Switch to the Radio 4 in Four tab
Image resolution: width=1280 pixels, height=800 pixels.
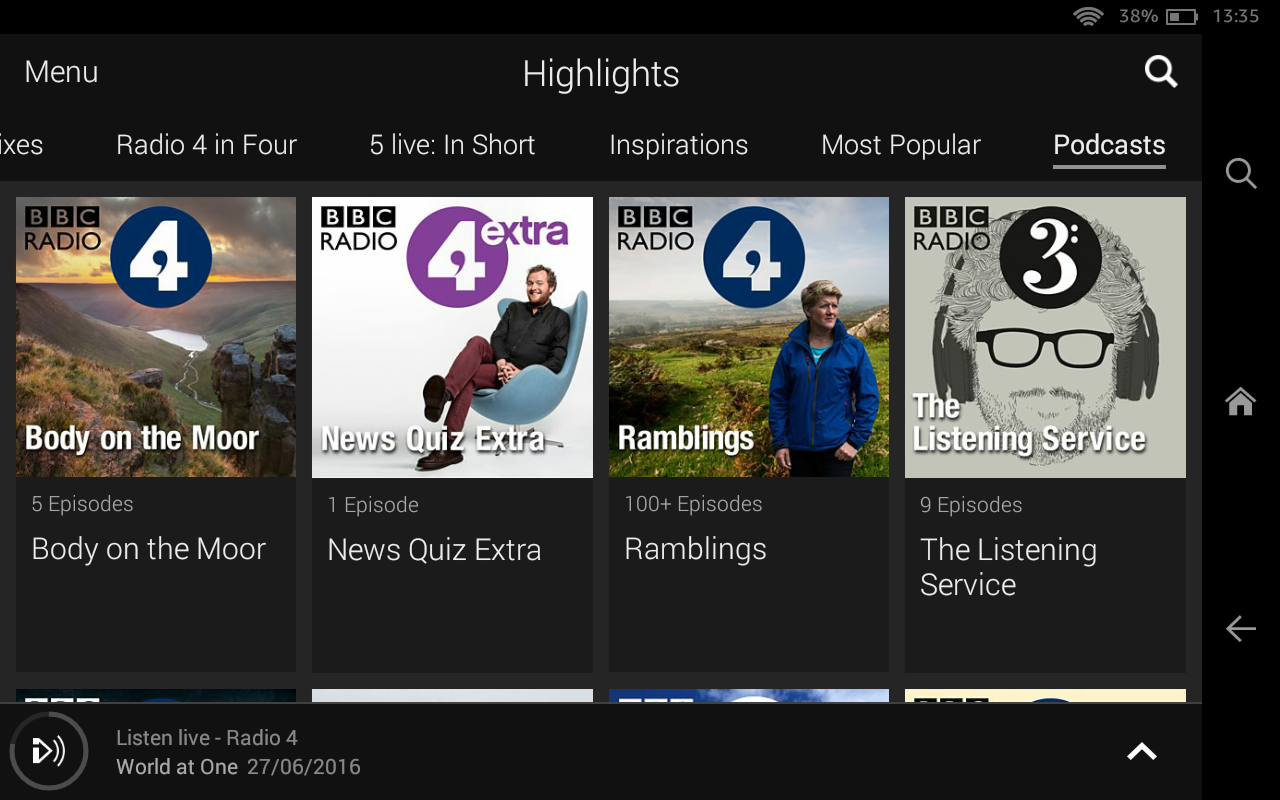206,145
